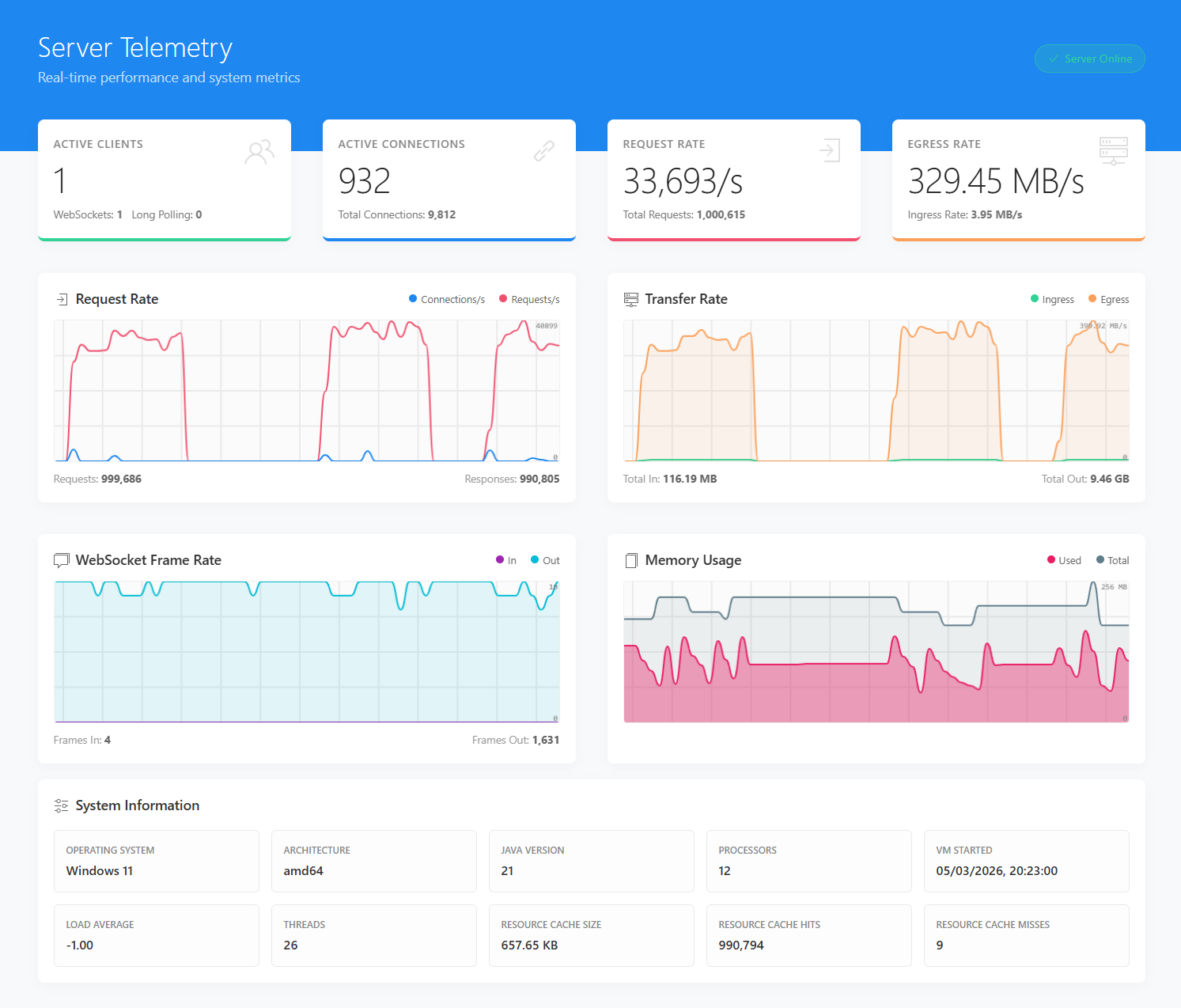
Task: Click the Memory Usage chart area
Action: click(x=876, y=652)
